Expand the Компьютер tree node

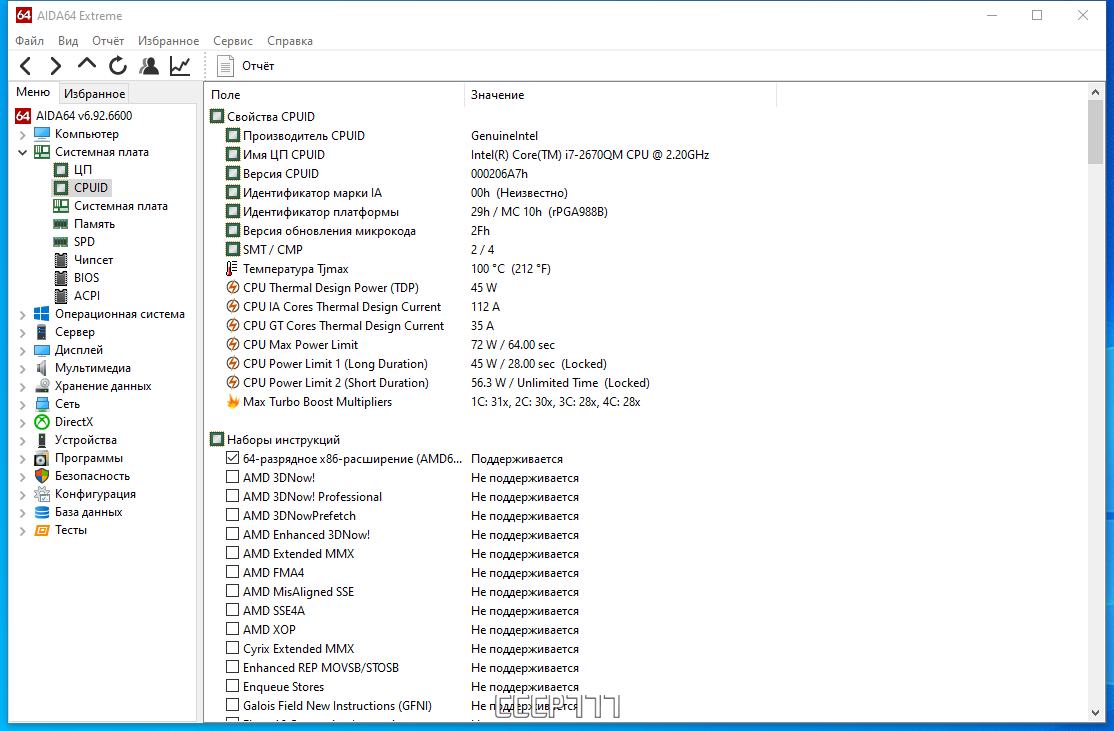(22, 134)
